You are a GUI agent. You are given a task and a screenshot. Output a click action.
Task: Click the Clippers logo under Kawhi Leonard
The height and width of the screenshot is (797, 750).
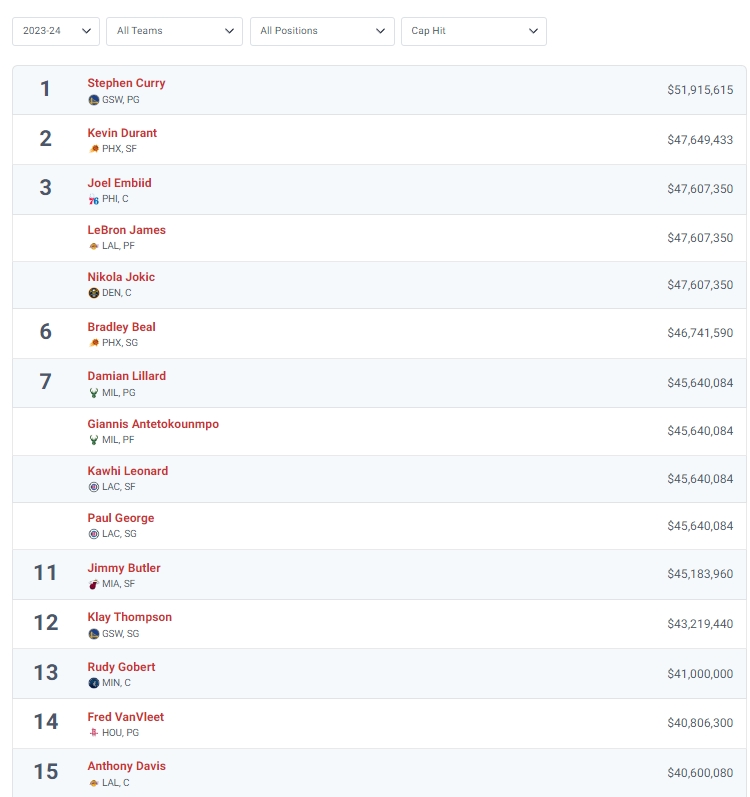point(93,487)
